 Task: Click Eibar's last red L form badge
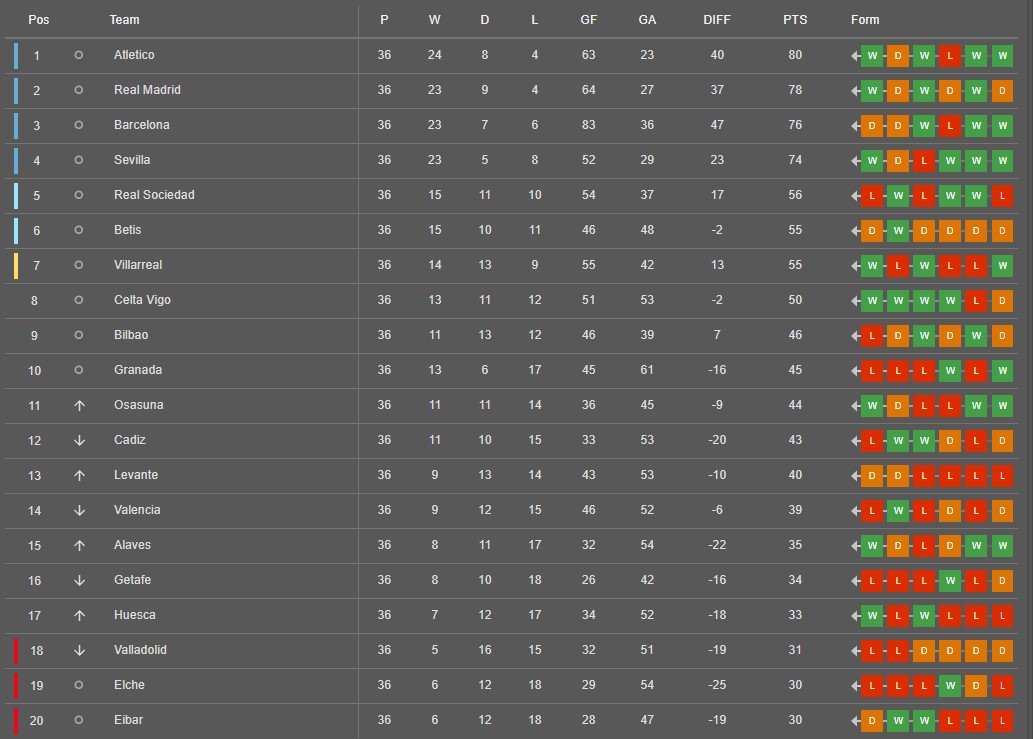coord(1002,721)
